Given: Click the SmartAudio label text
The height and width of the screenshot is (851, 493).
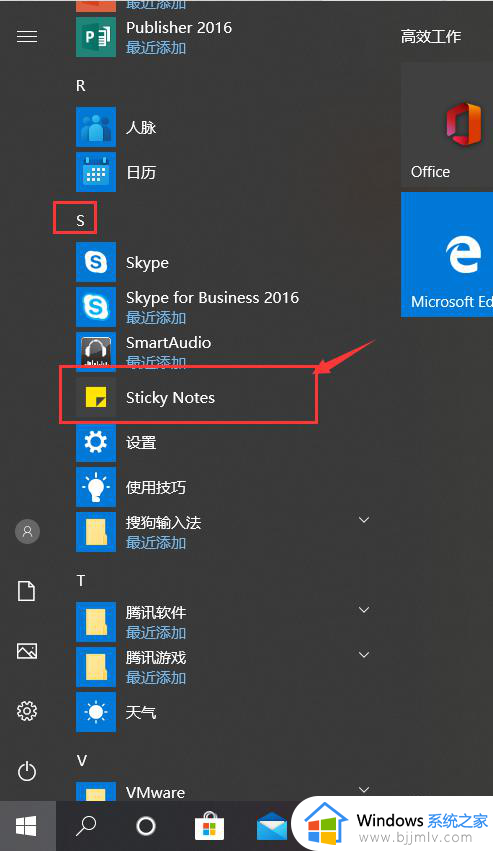Looking at the screenshot, I should coord(168,342).
